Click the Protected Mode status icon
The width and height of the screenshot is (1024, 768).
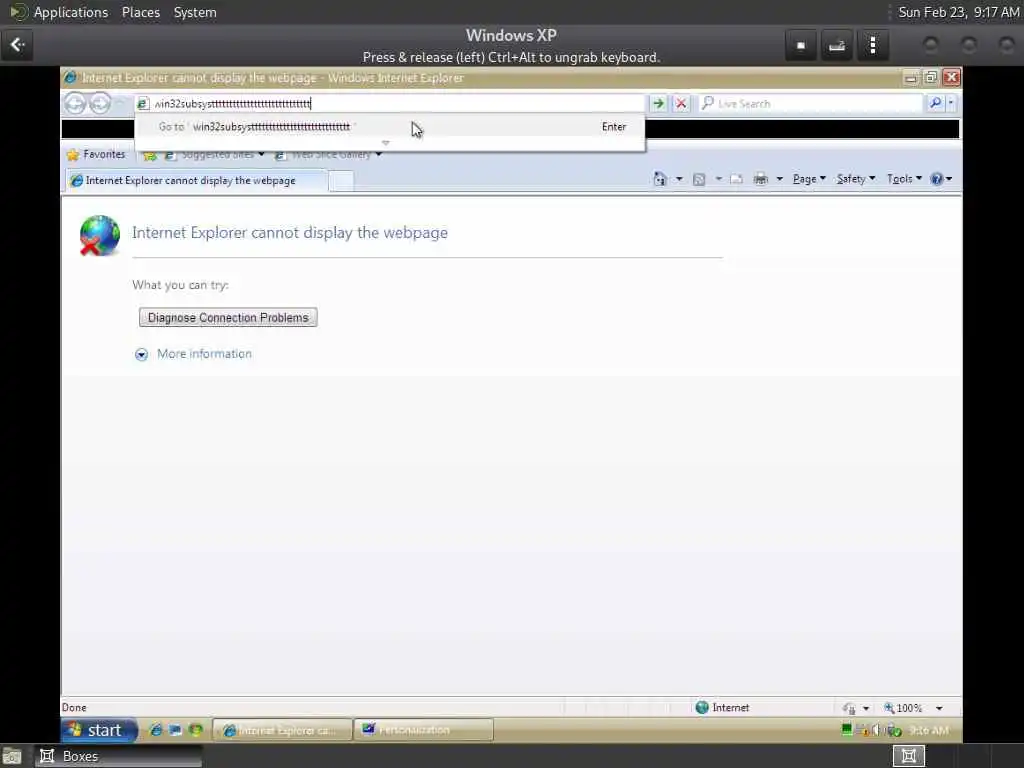click(x=849, y=708)
